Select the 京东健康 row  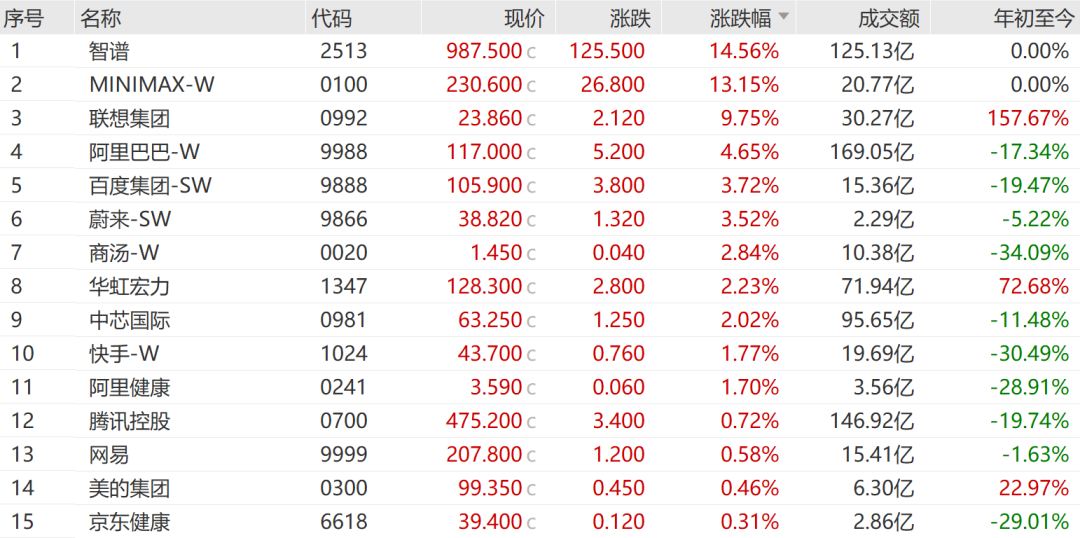[540, 521]
